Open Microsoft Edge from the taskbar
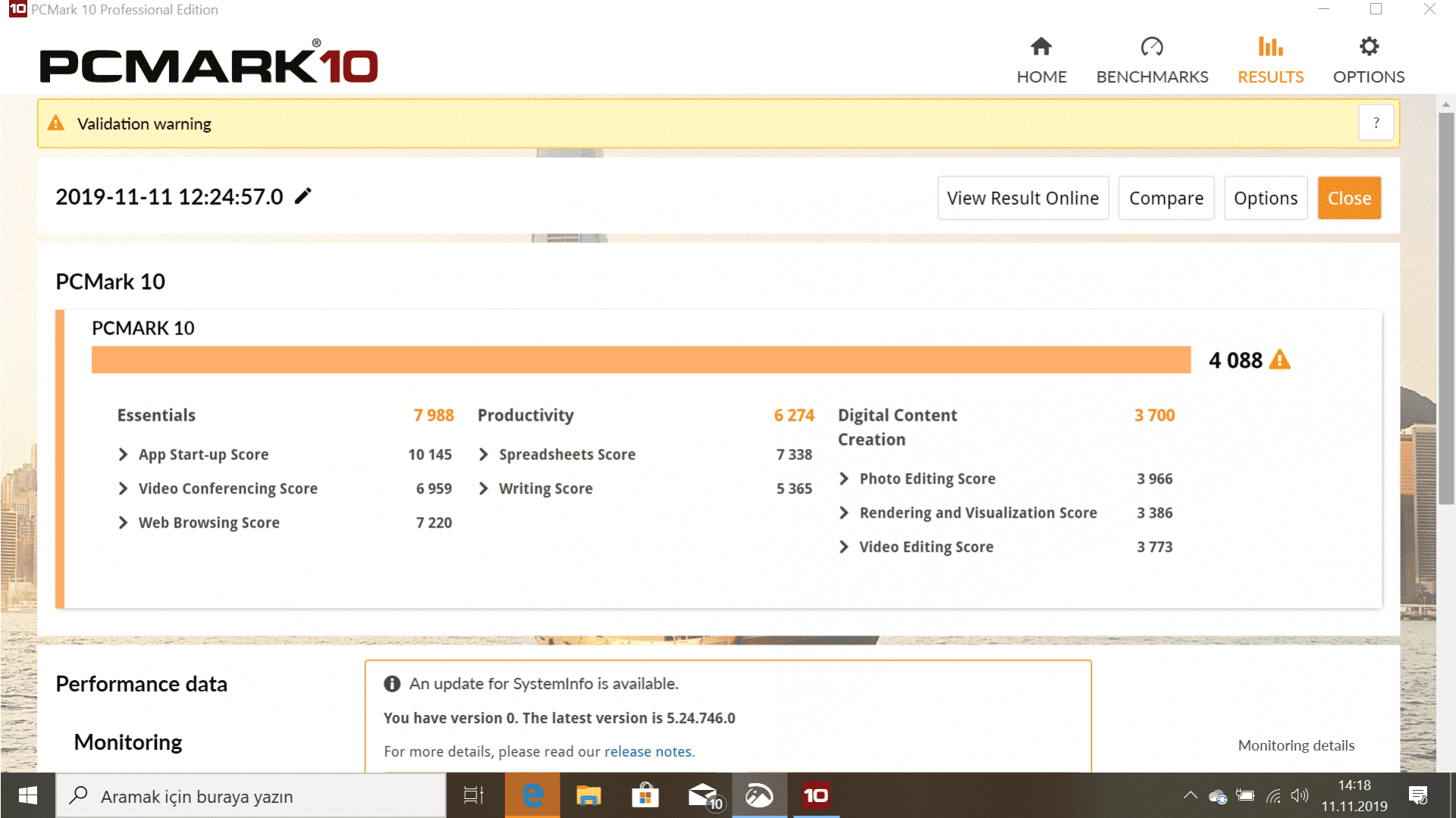Screen dimensions: 1456x818 click(532, 795)
